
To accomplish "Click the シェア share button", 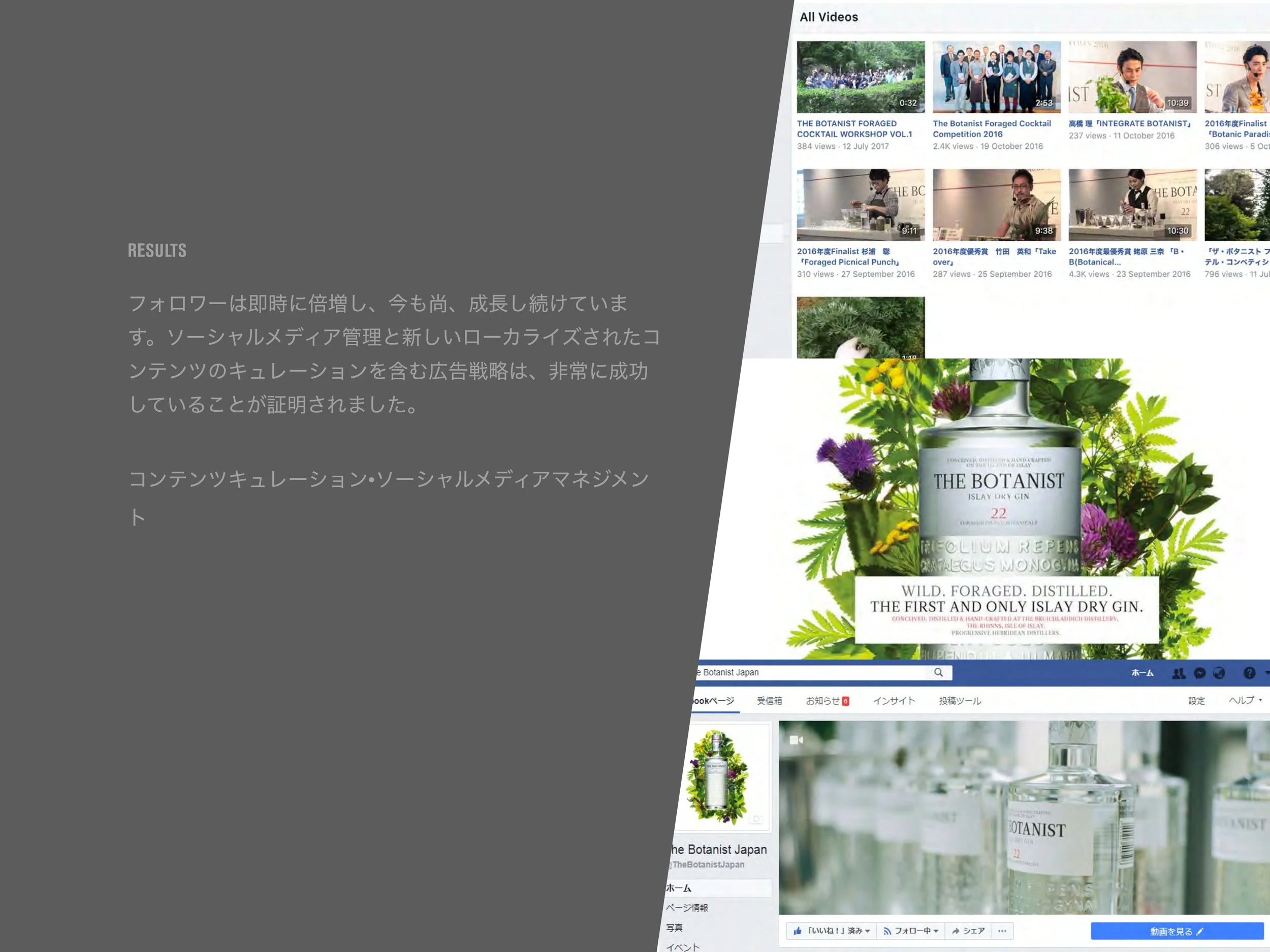I will (x=970, y=931).
